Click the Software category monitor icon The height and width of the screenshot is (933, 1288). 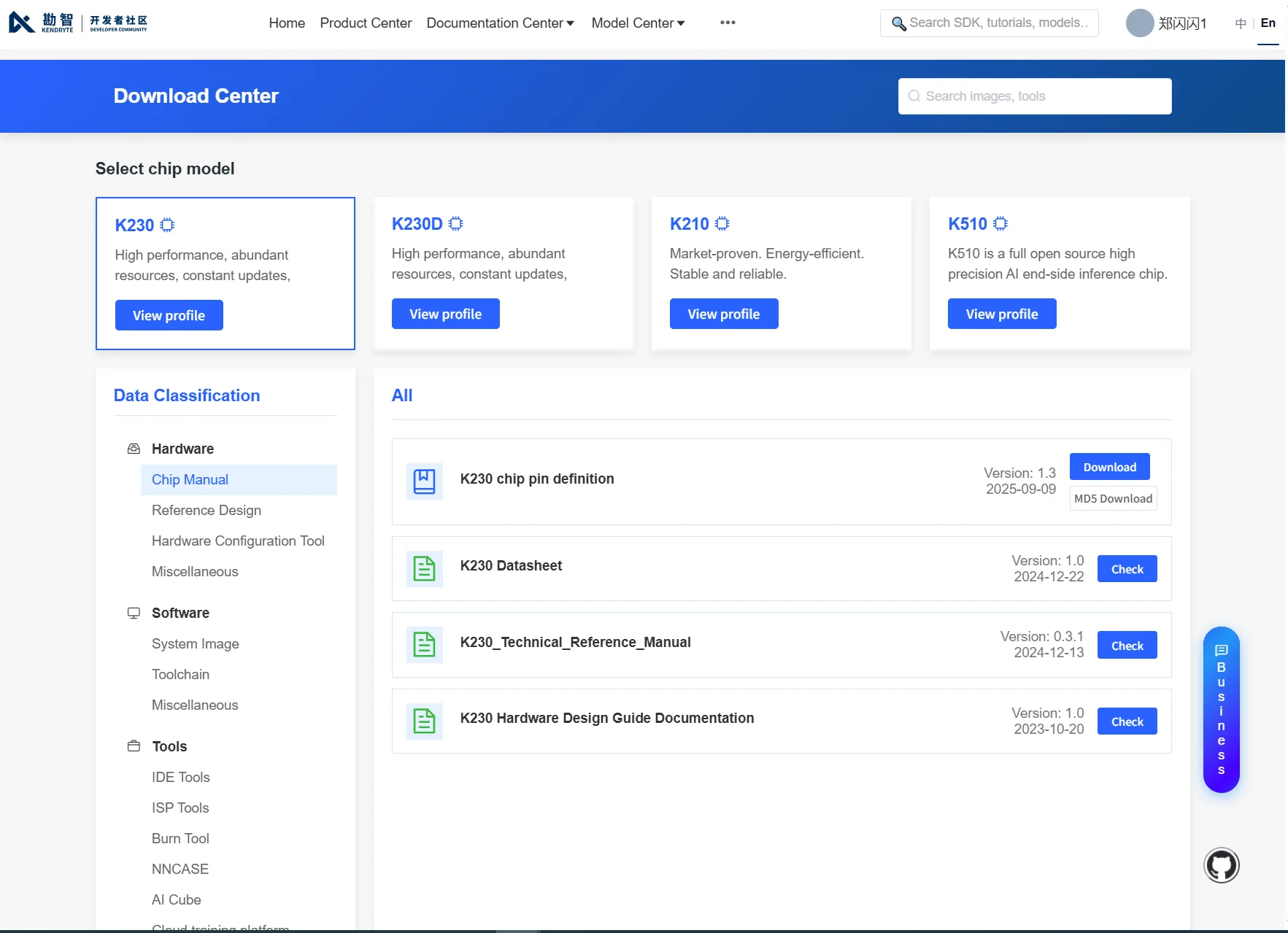pyautogui.click(x=134, y=613)
